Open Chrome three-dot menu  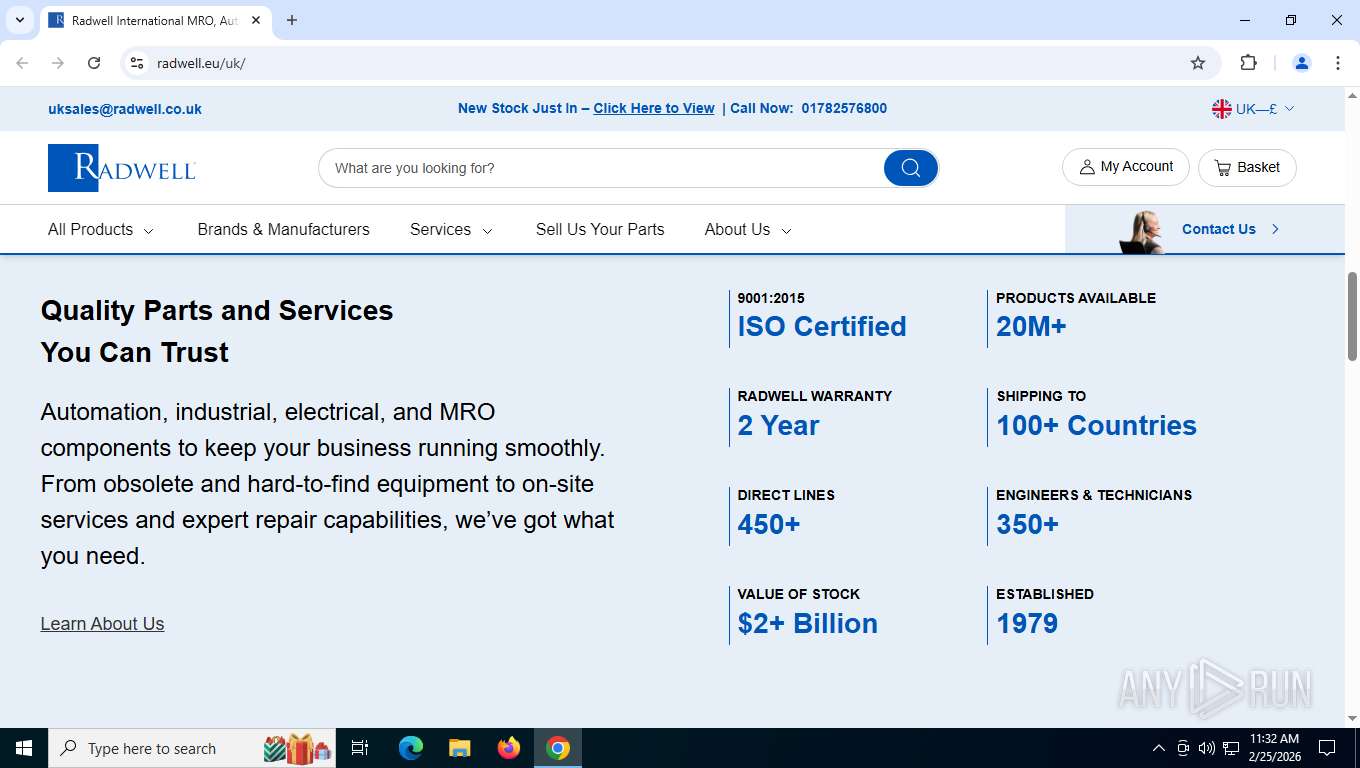(1338, 63)
